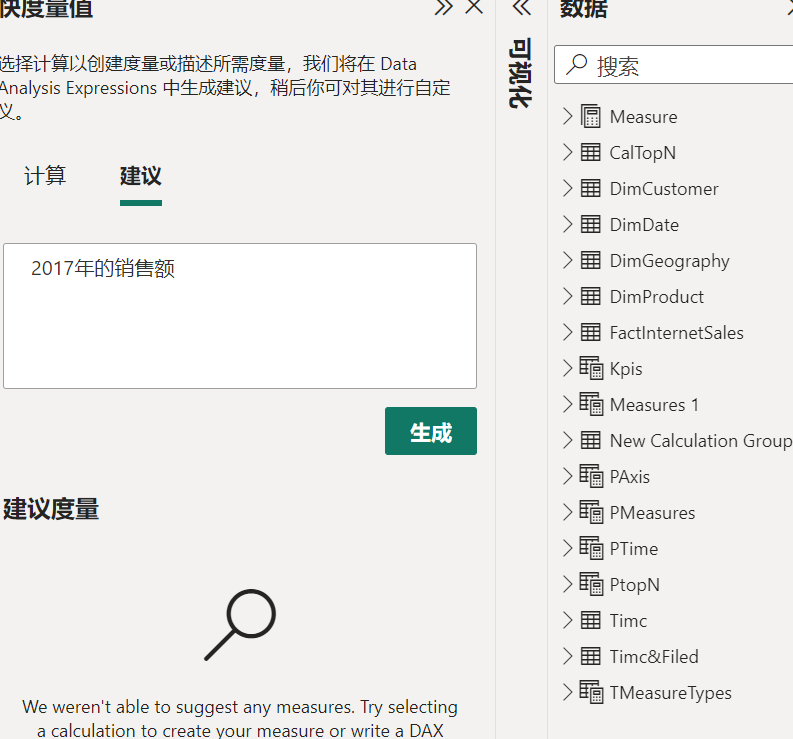Select the FactInternetSales table name
This screenshot has height=739, width=793.
click(x=677, y=332)
